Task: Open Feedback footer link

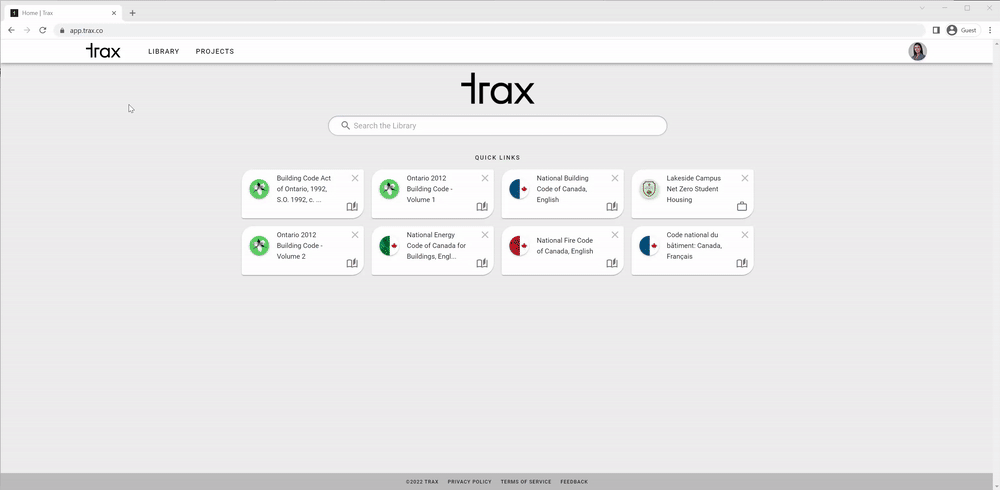Action: coord(574,482)
